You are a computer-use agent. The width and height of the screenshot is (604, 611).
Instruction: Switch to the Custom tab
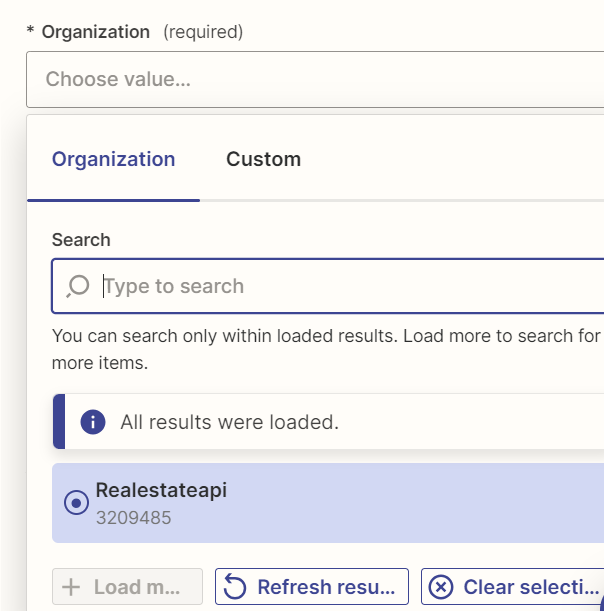(264, 159)
